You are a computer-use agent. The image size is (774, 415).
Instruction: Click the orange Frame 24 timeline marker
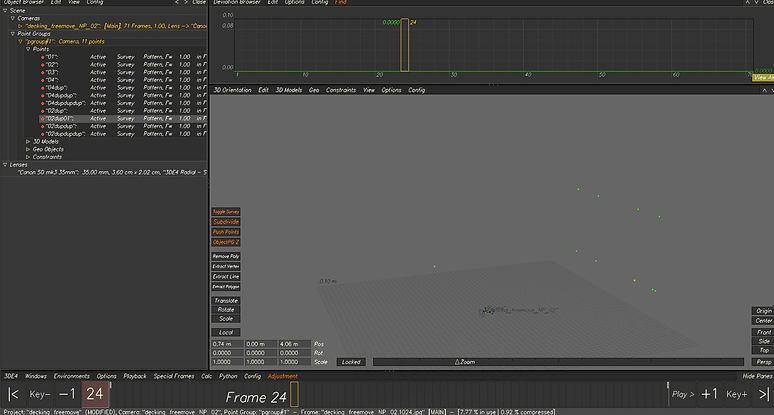click(x=294, y=394)
